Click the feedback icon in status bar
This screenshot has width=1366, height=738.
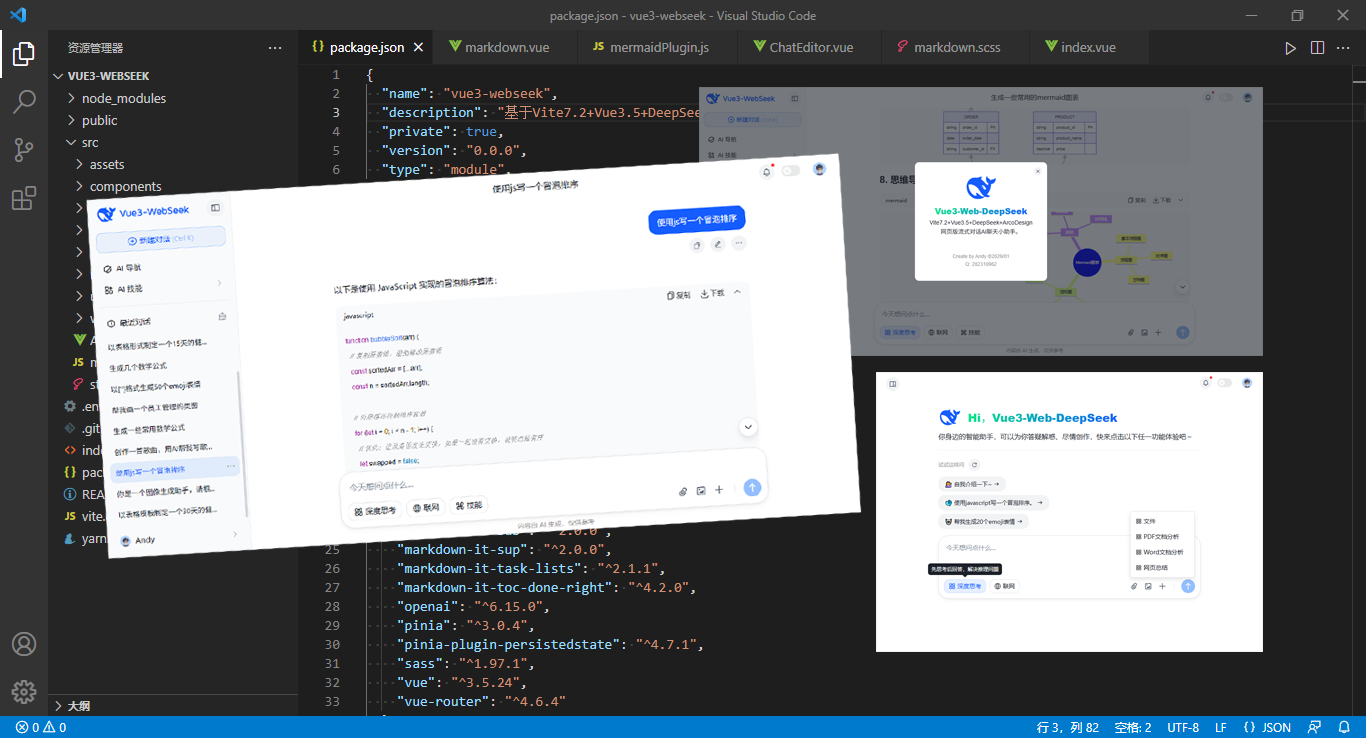click(1316, 727)
